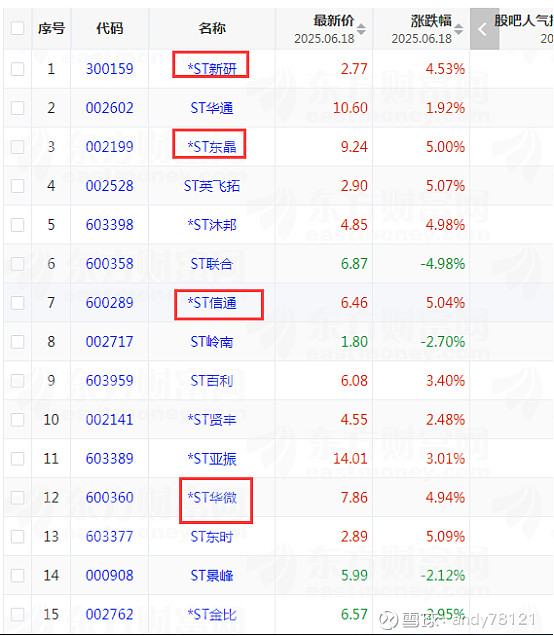Image resolution: width=554 pixels, height=636 pixels.
Task: Open stock code 002762
Action: pyautogui.click(x=110, y=614)
